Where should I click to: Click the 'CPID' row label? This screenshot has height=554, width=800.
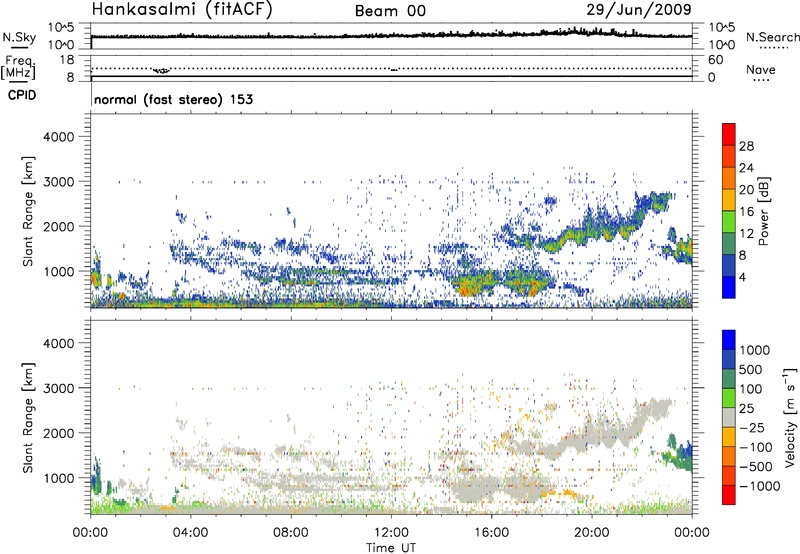(22, 95)
